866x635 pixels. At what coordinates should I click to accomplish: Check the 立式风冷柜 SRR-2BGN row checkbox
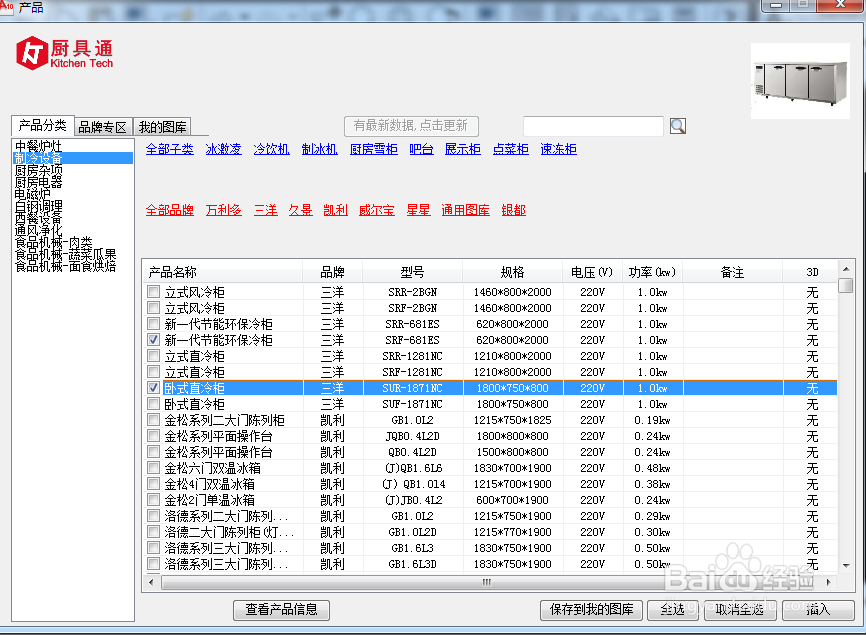pyautogui.click(x=154, y=292)
